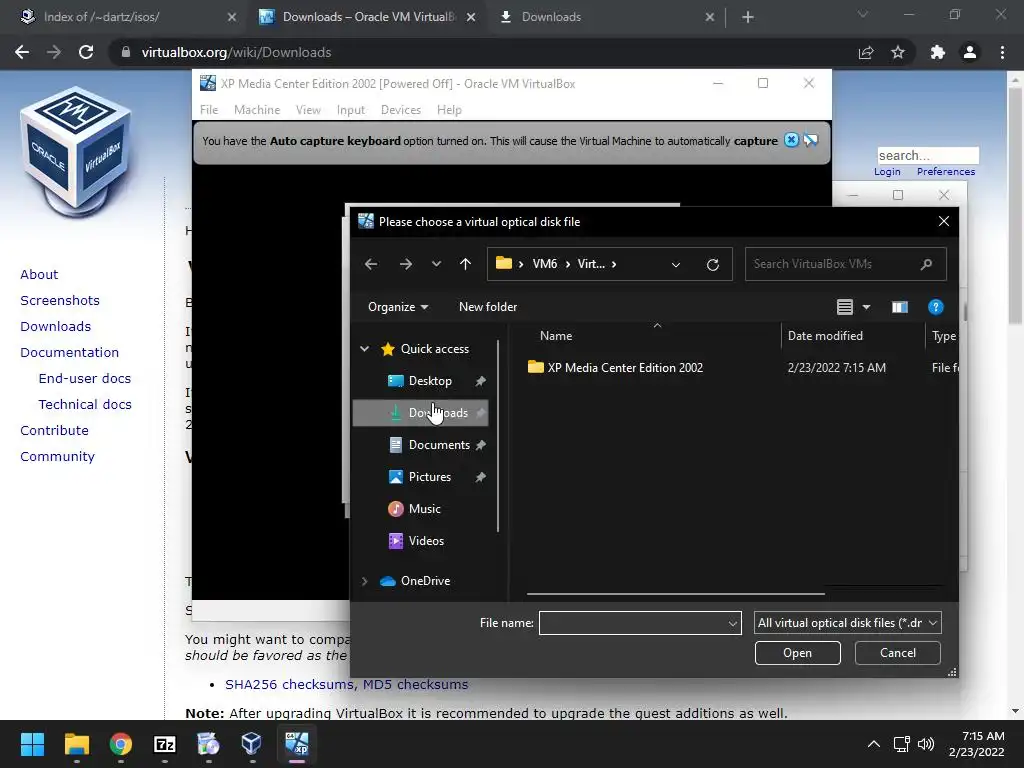Open the Screenshots link in sidebar

click(x=60, y=300)
